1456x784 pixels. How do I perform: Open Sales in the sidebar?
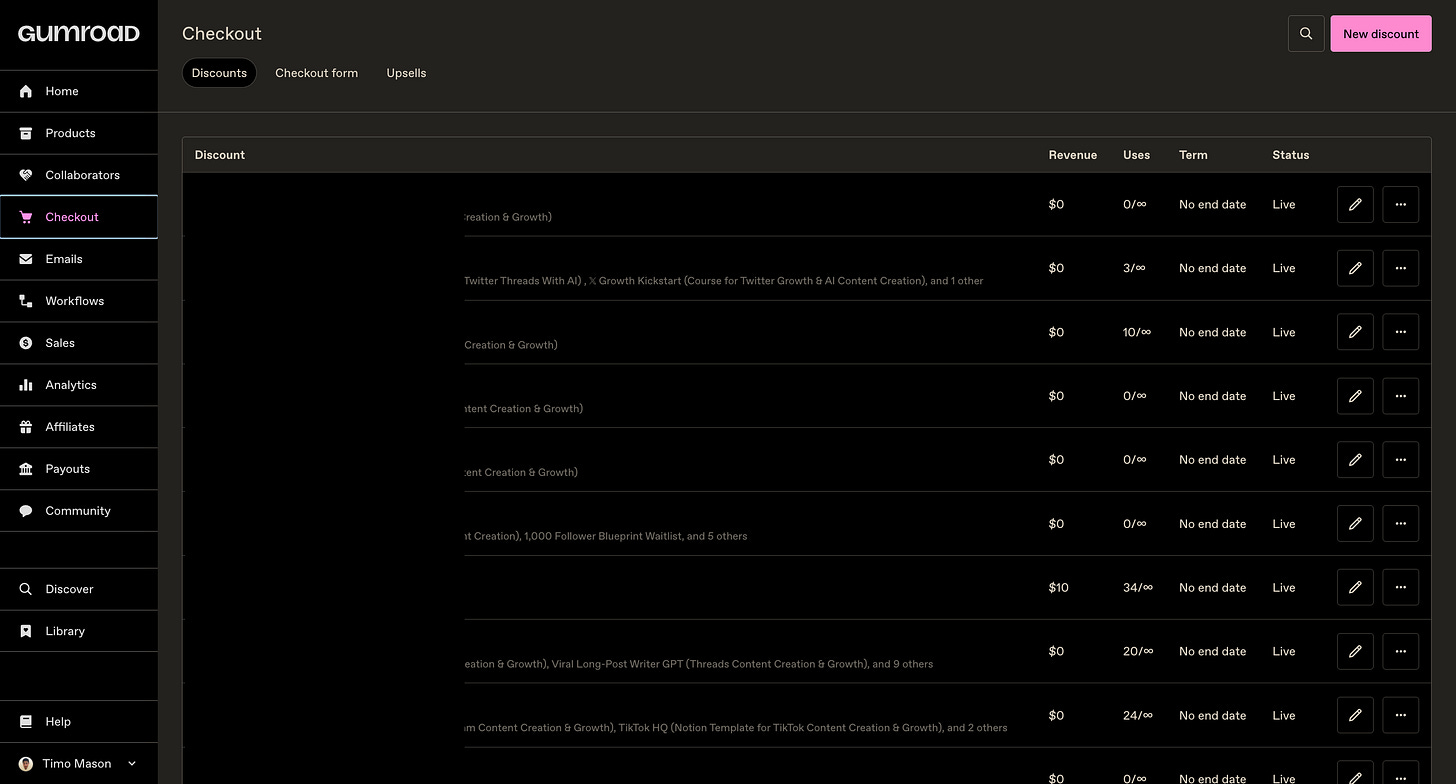[x=79, y=343]
